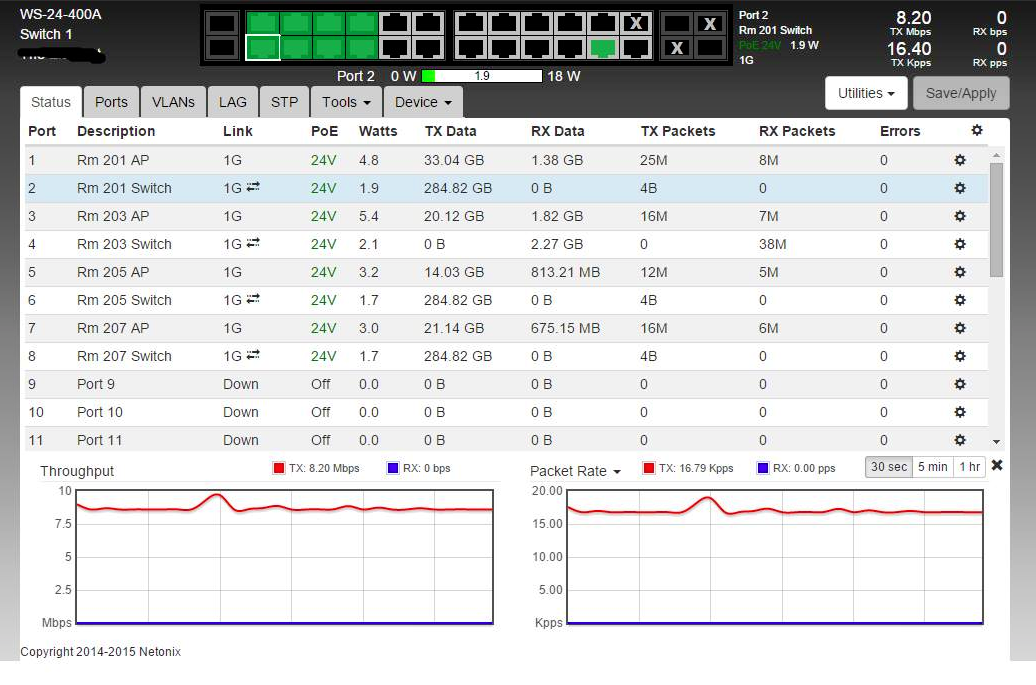
Task: Select the 30 sec graph interval
Action: tap(889, 467)
